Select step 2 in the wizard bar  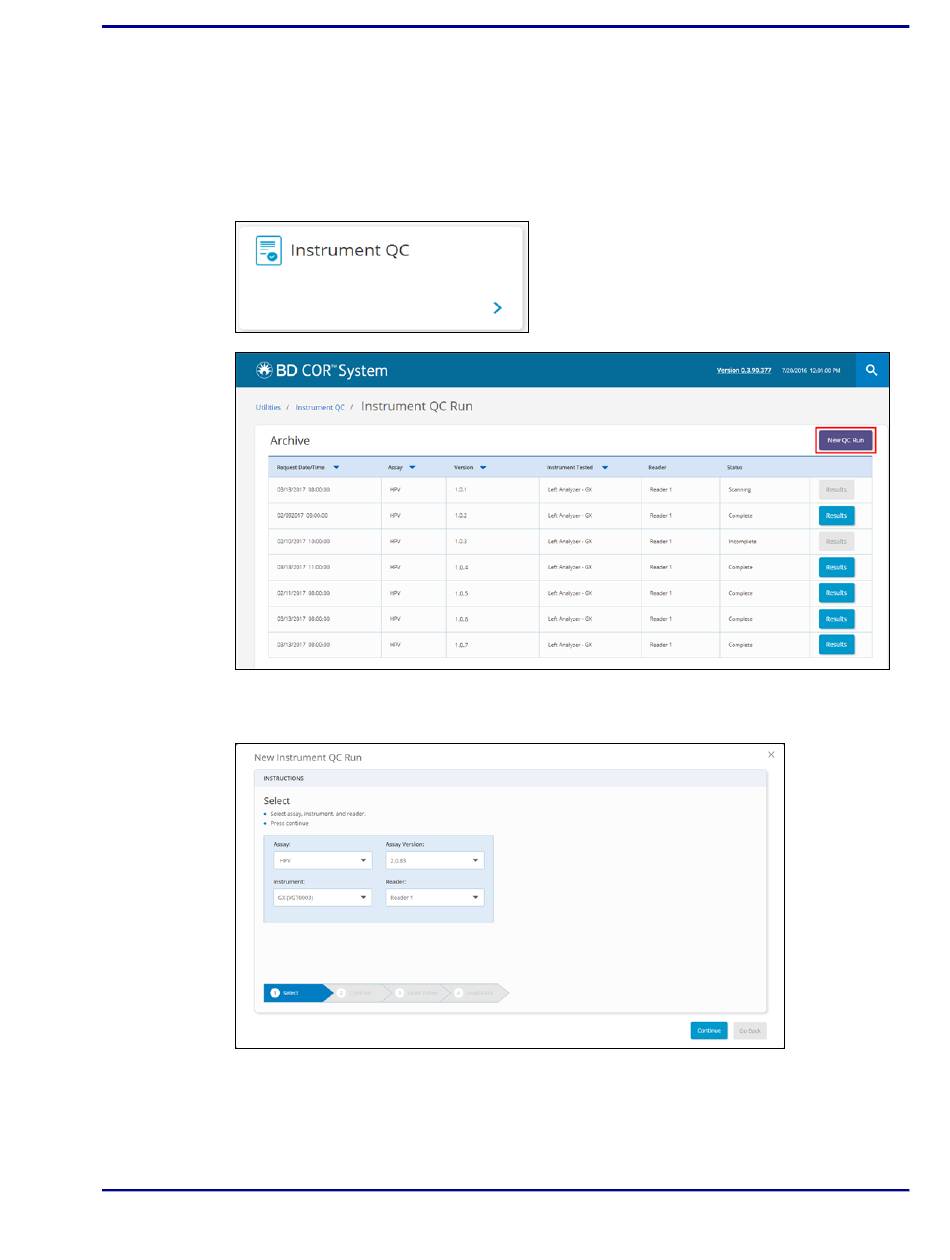(358, 993)
